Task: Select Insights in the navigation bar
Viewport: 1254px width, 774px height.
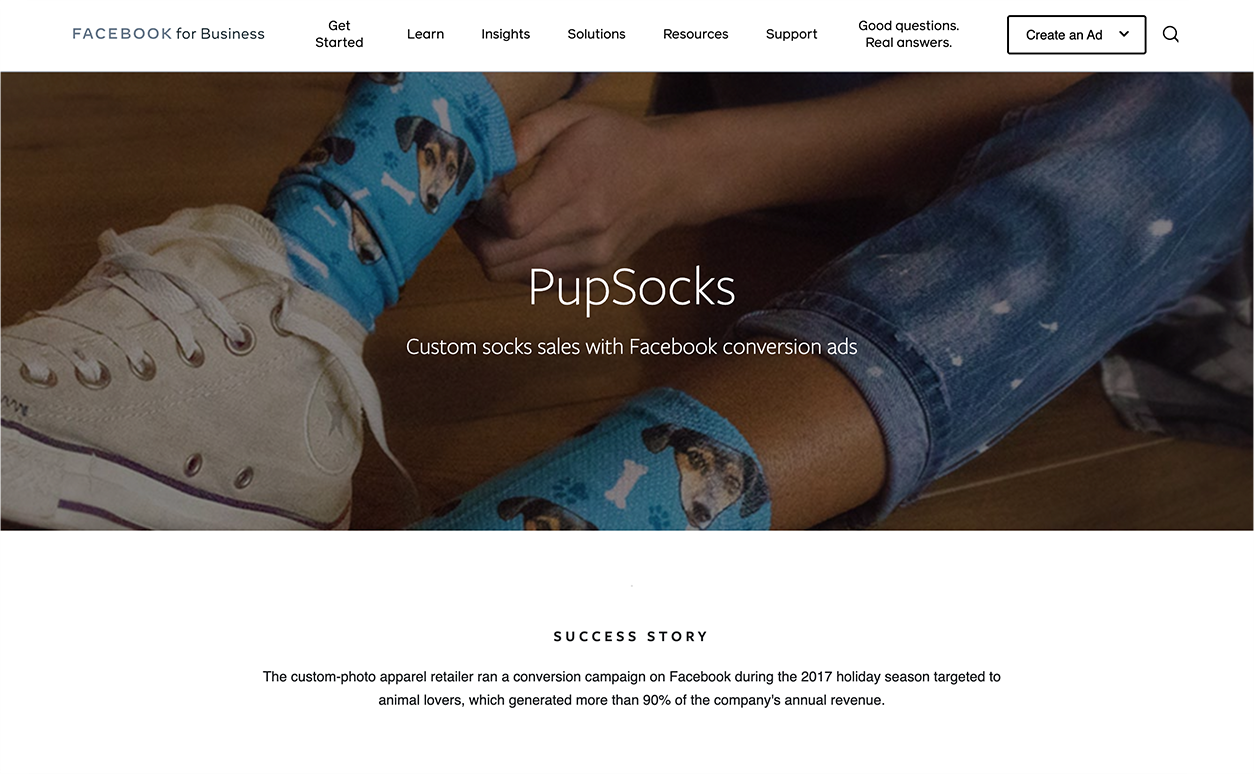Action: pos(505,34)
